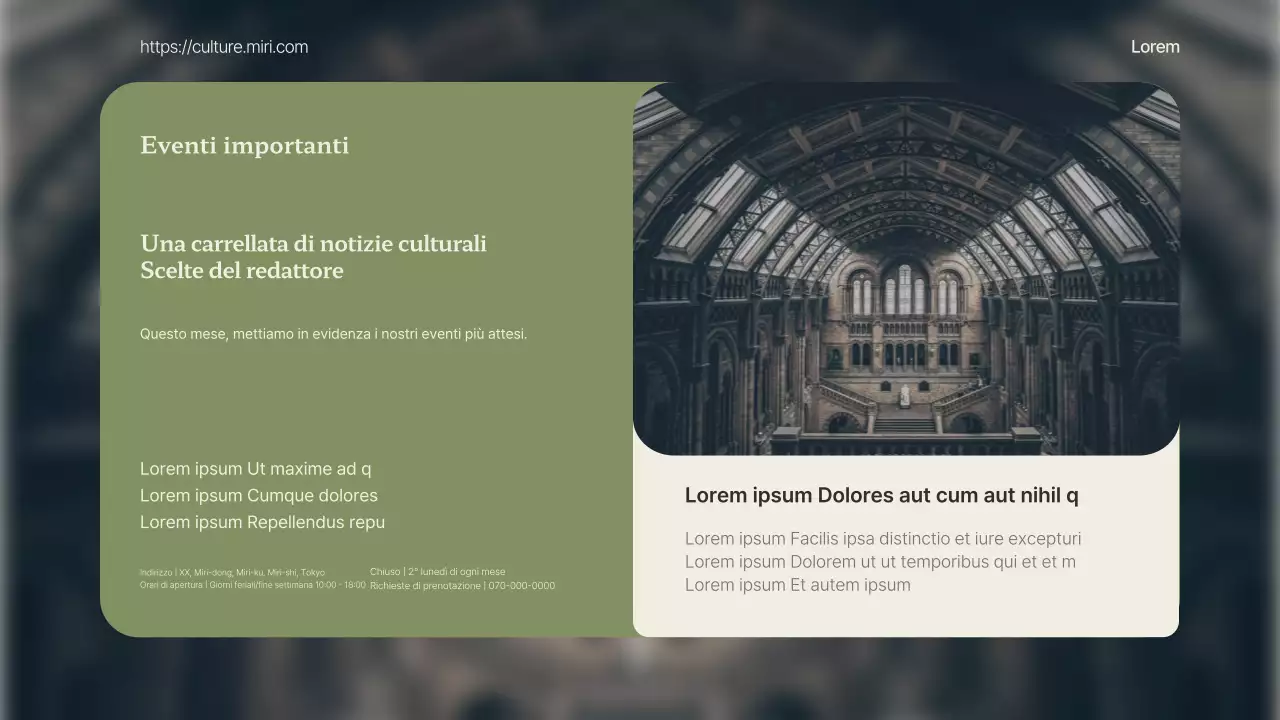1280x720 pixels.
Task: Open the Lorem link in top-right corner
Action: pyautogui.click(x=1155, y=47)
